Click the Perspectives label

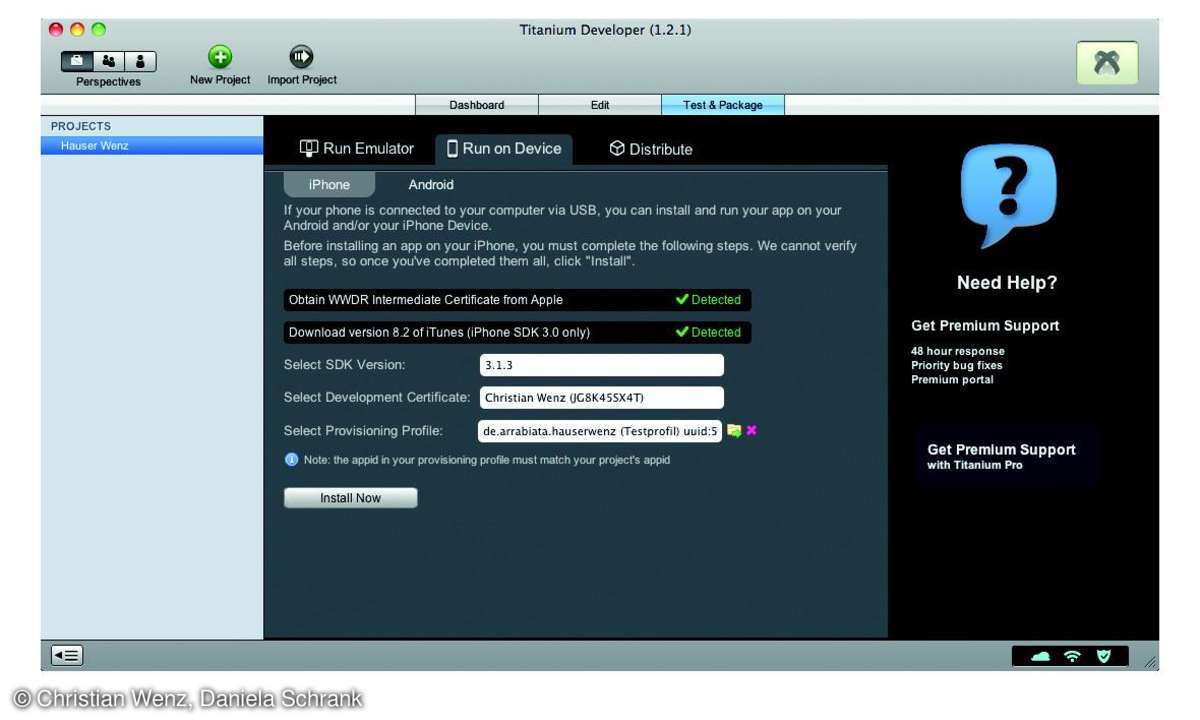(x=109, y=82)
